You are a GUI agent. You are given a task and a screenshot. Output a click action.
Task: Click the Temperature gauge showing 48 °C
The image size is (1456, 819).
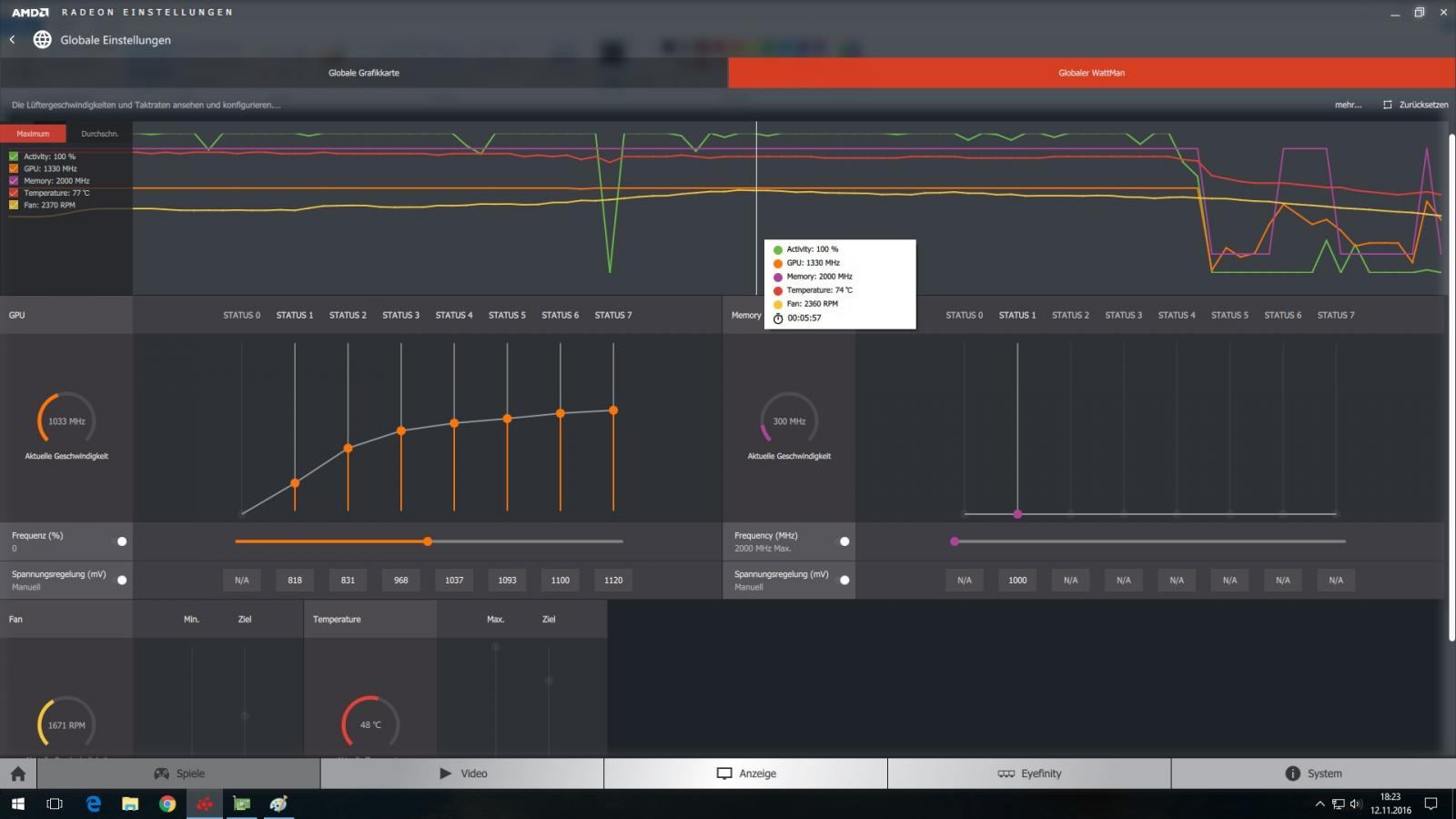pyautogui.click(x=370, y=725)
